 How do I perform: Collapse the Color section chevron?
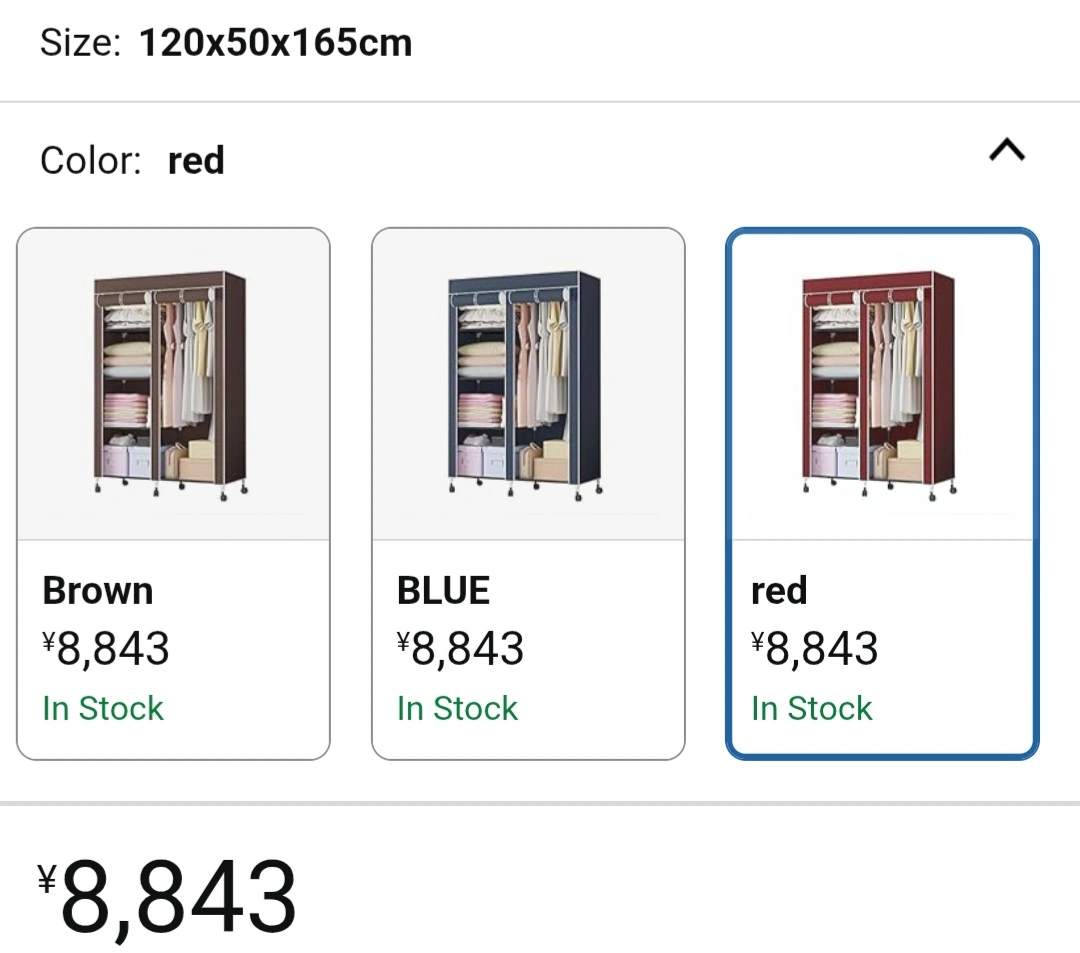point(1007,149)
